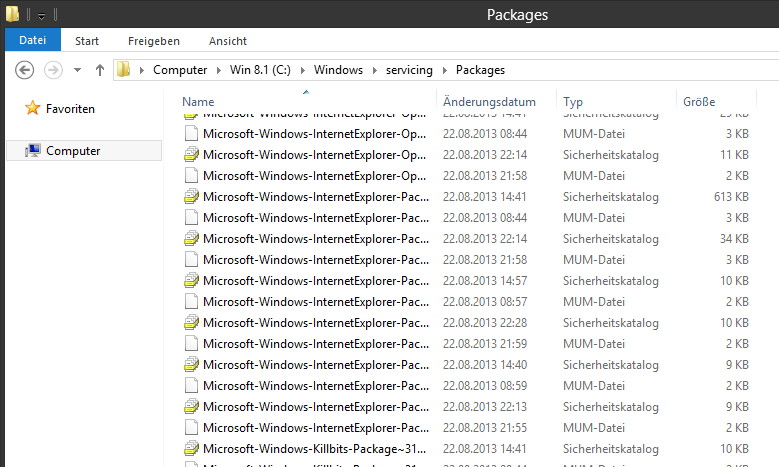Click the Computer monitor icon in sidebar

pyautogui.click(x=33, y=151)
